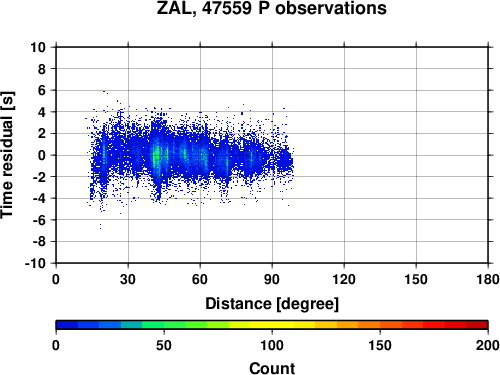This screenshot has height=375, width=500.
Task: Click the 'Distance [degree]' x-axis label
Action: 272,304
